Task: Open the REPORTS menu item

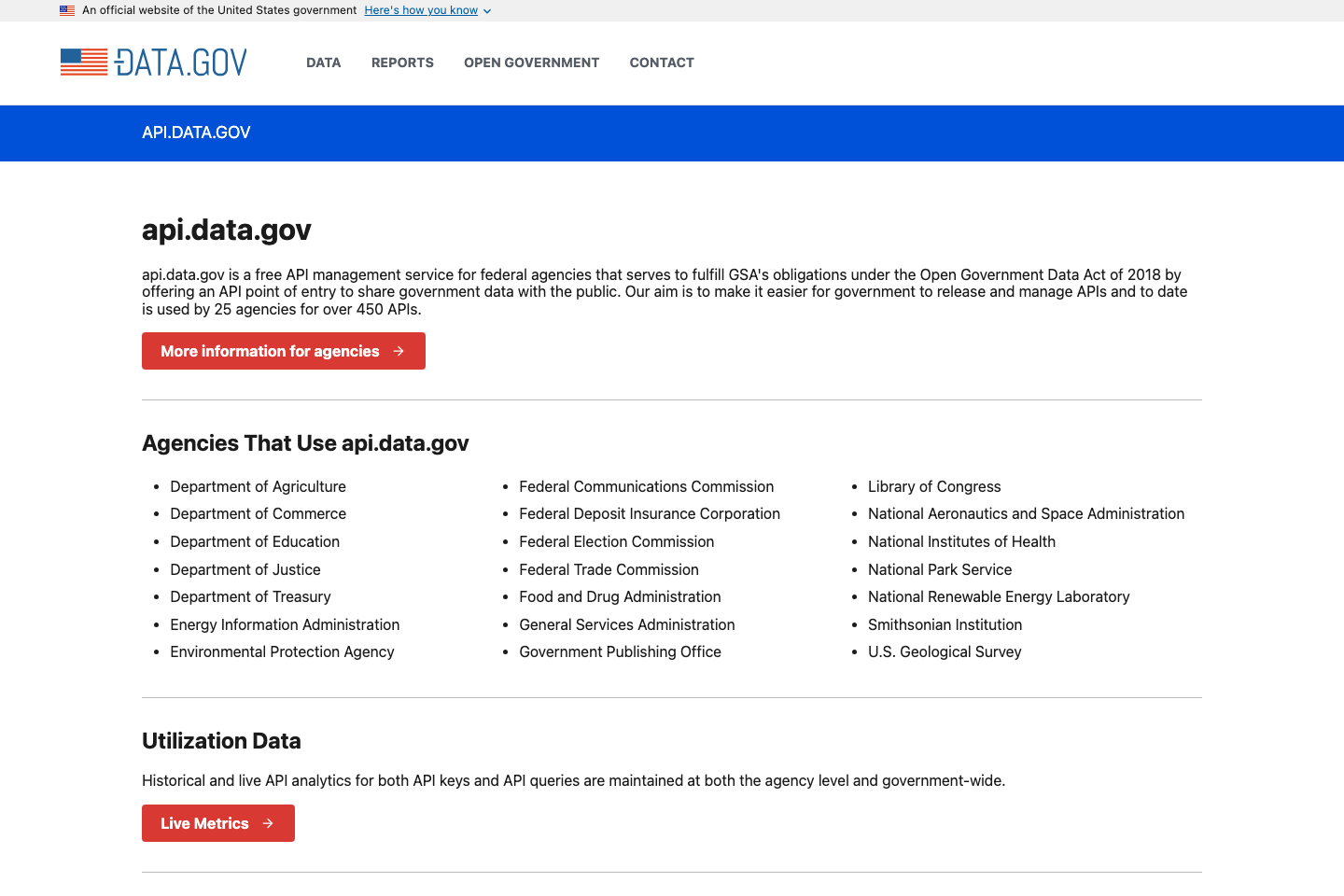Action: (402, 63)
